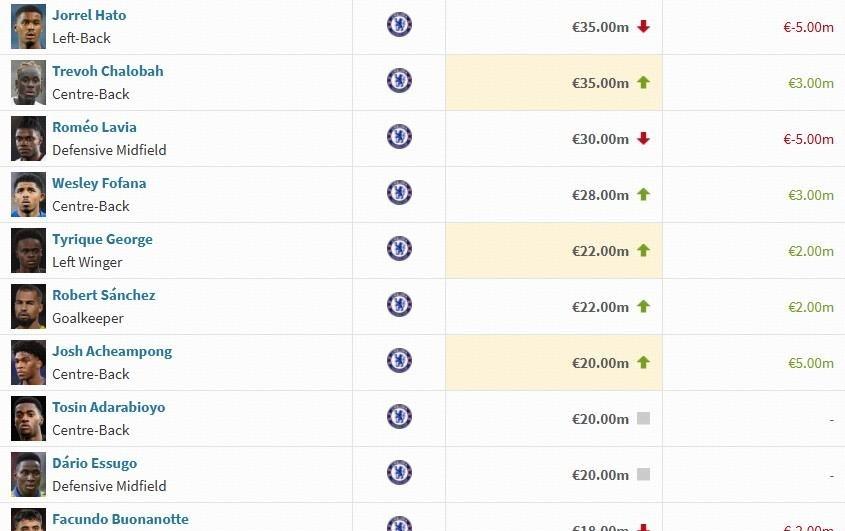Open Trevoh Chalobah player page
This screenshot has width=845, height=531.
point(107,71)
